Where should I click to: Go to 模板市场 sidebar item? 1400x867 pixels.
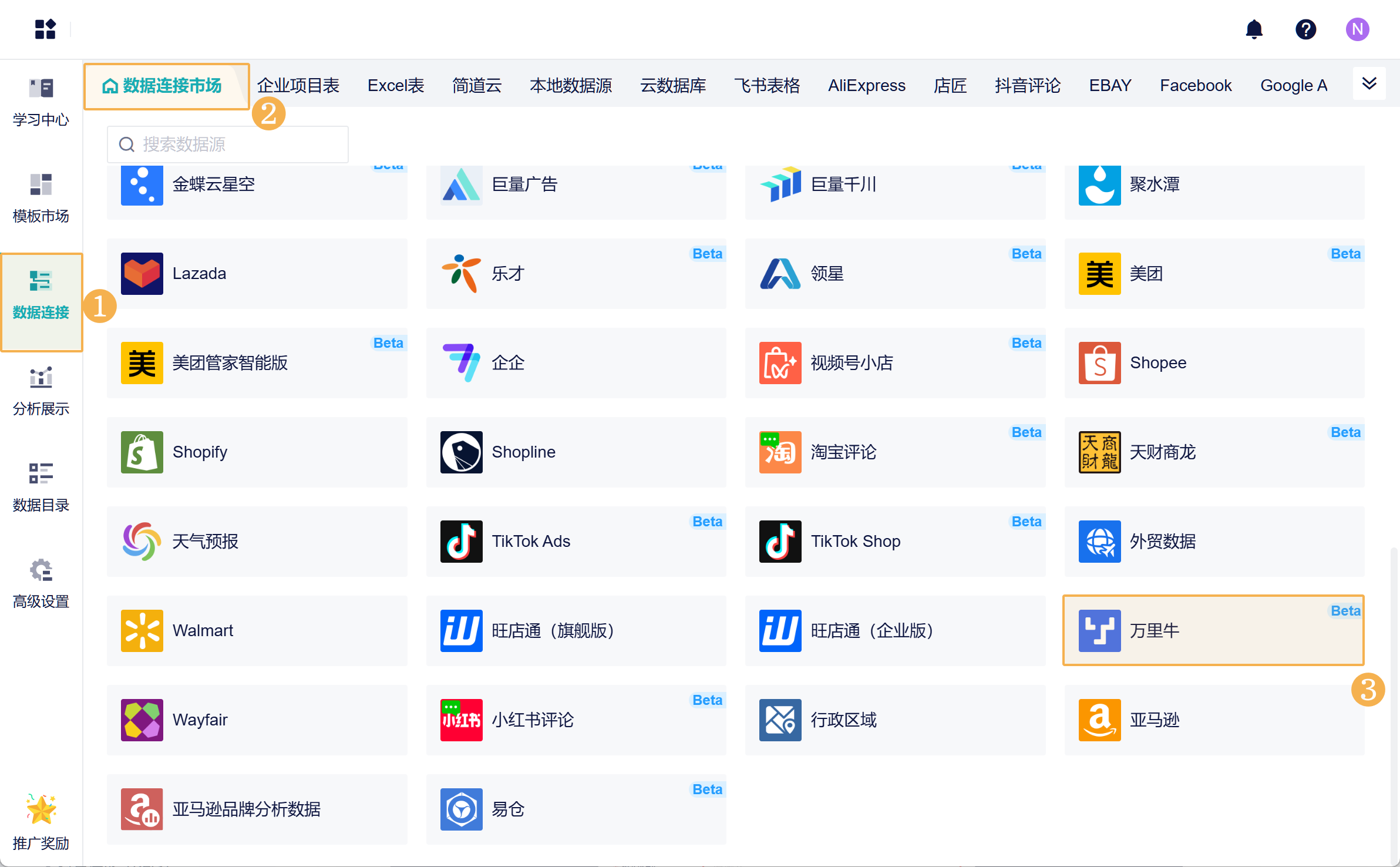click(41, 199)
